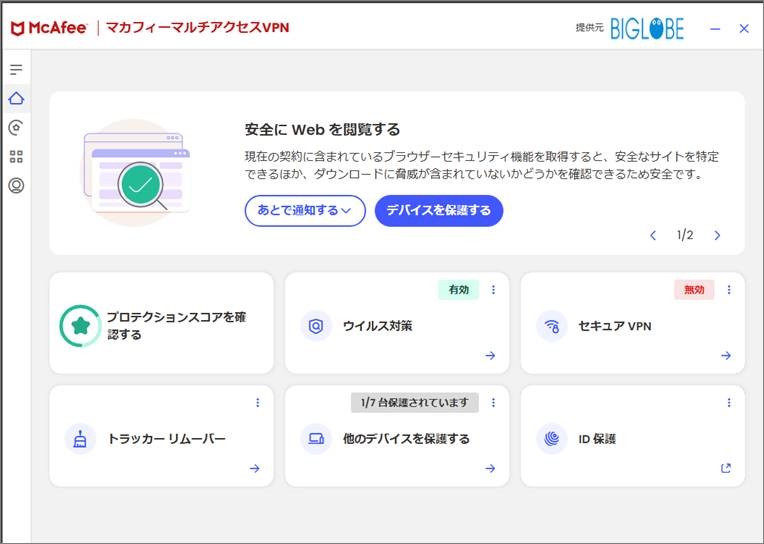Image resolution: width=764 pixels, height=544 pixels.
Task: Click the ID 保護 fingerprint icon
Action: [552, 439]
